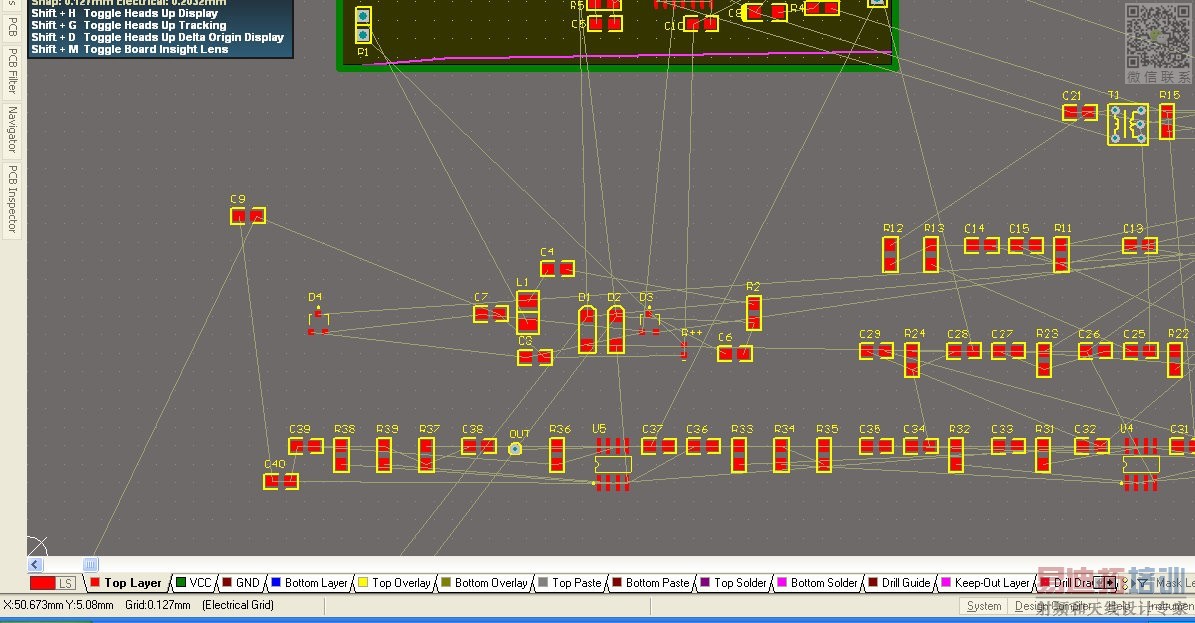Click the current layer red color box
Viewport: 1195px width, 623px height.
pos(43,583)
